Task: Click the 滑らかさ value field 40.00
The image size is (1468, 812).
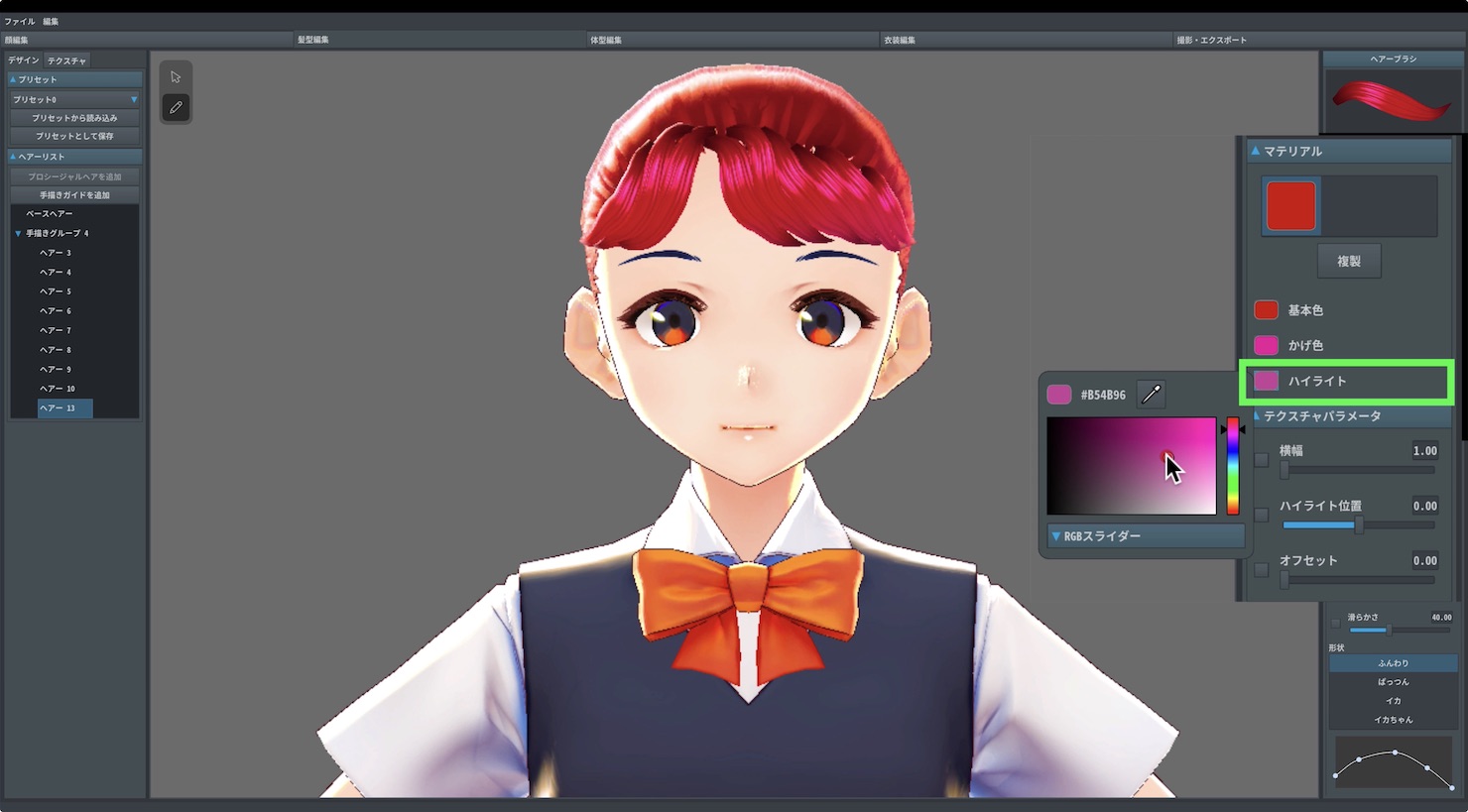Action: [x=1441, y=618]
